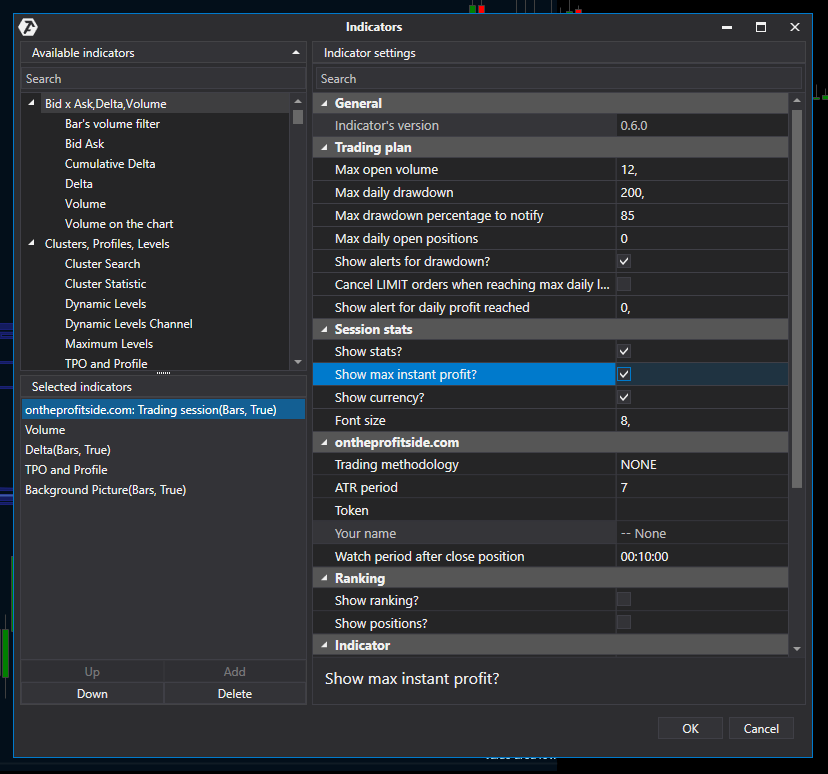Select TPO and Profile in available tree

click(x=106, y=364)
